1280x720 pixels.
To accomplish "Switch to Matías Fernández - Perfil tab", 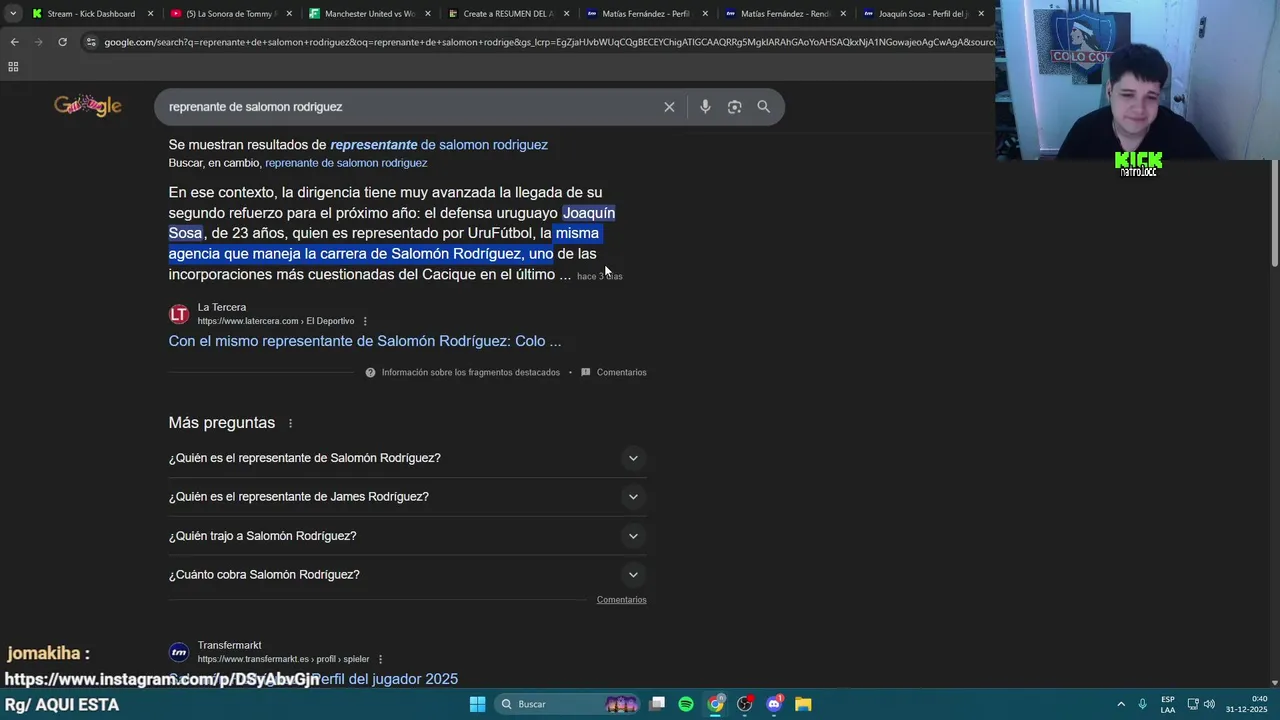I will (x=647, y=14).
